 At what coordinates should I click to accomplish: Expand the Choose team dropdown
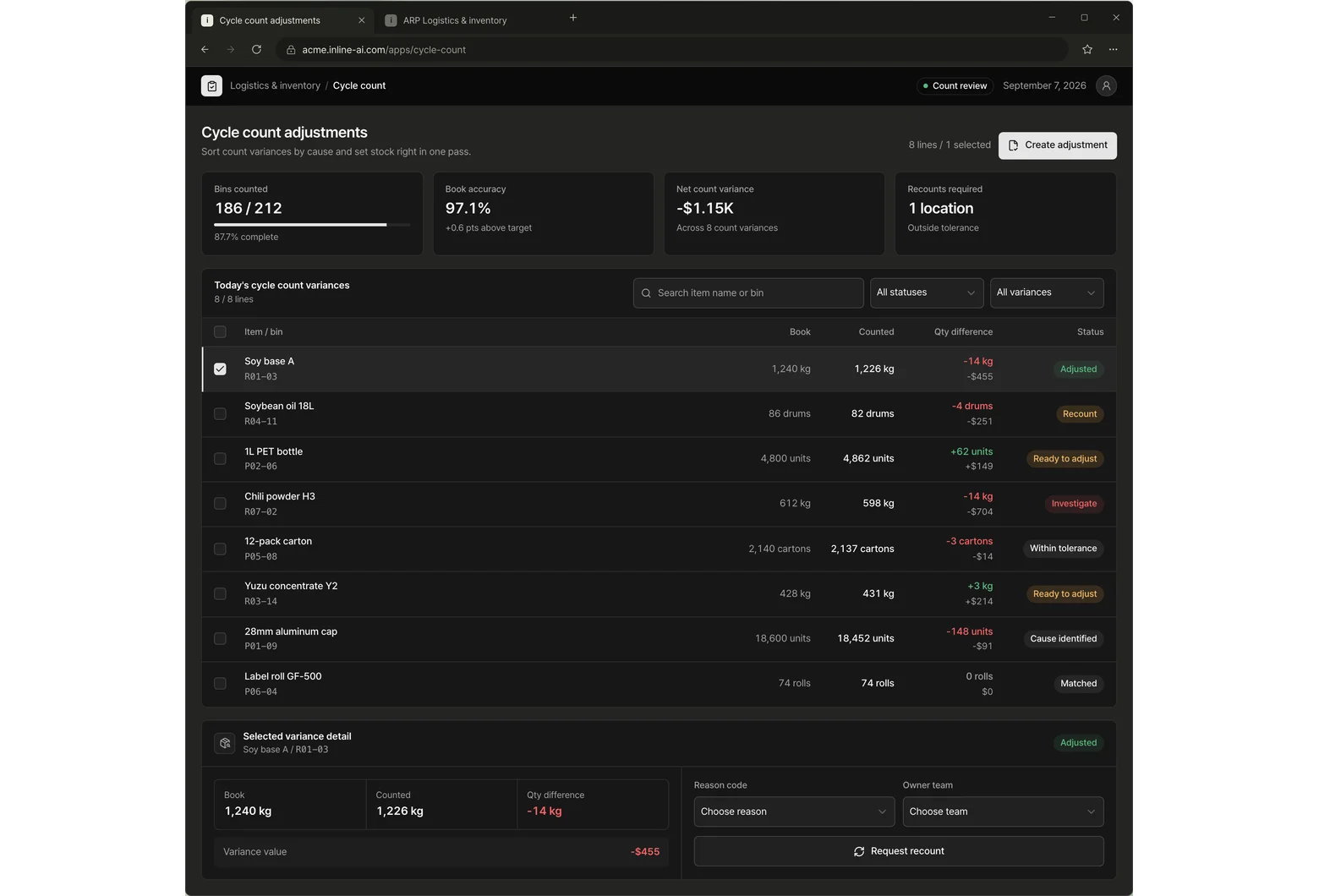(x=1003, y=811)
